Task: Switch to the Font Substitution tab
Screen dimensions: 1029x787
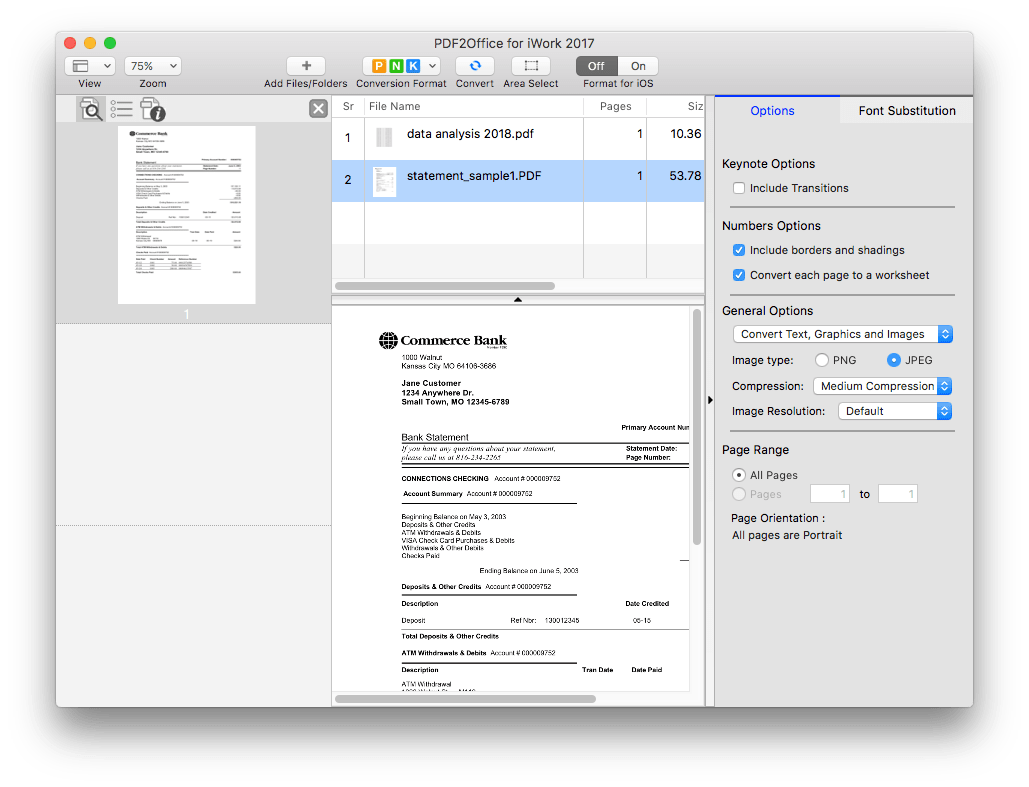Action: coord(906,111)
